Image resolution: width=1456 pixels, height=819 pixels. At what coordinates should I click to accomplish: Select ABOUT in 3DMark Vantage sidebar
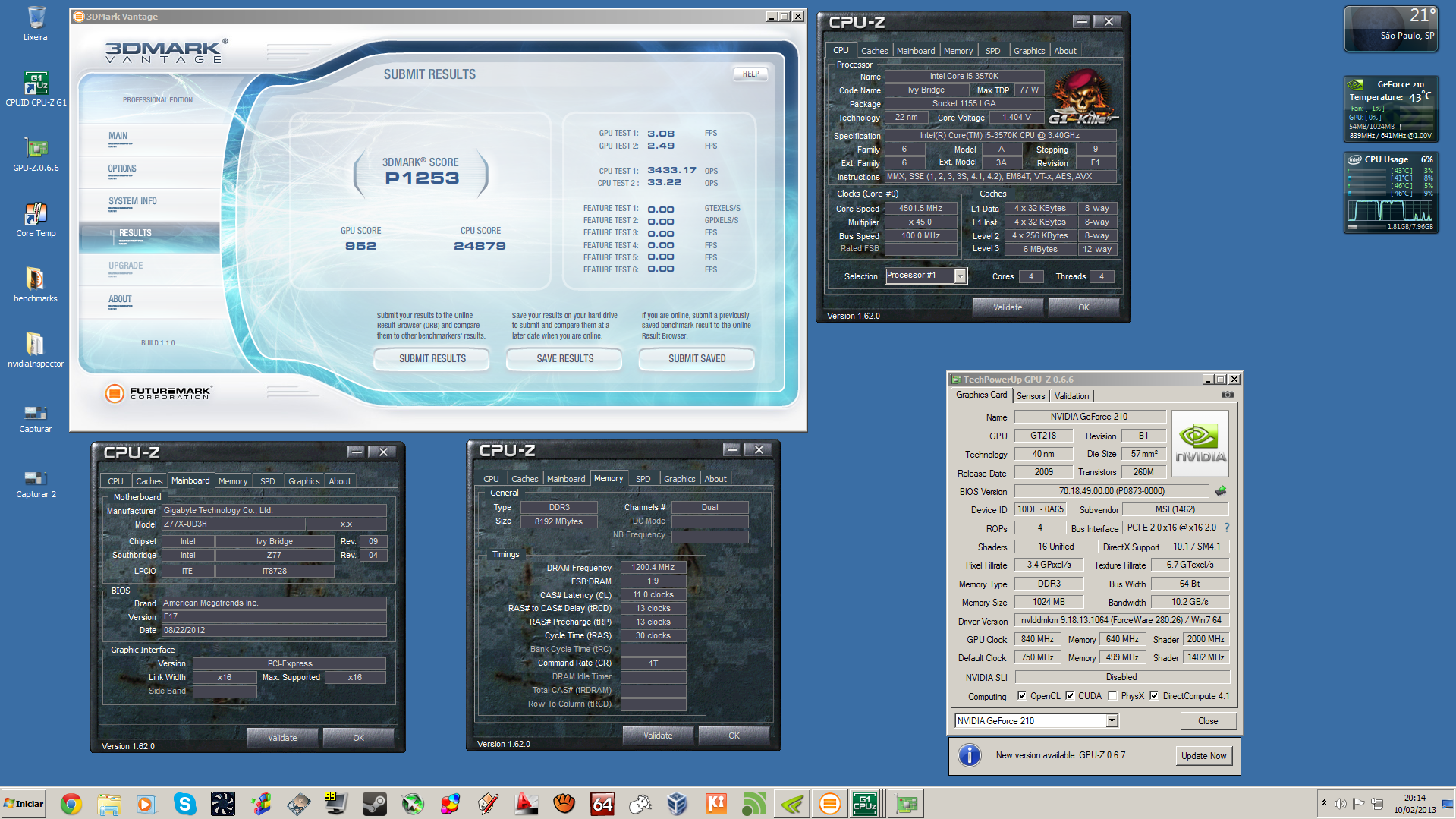tap(120, 300)
